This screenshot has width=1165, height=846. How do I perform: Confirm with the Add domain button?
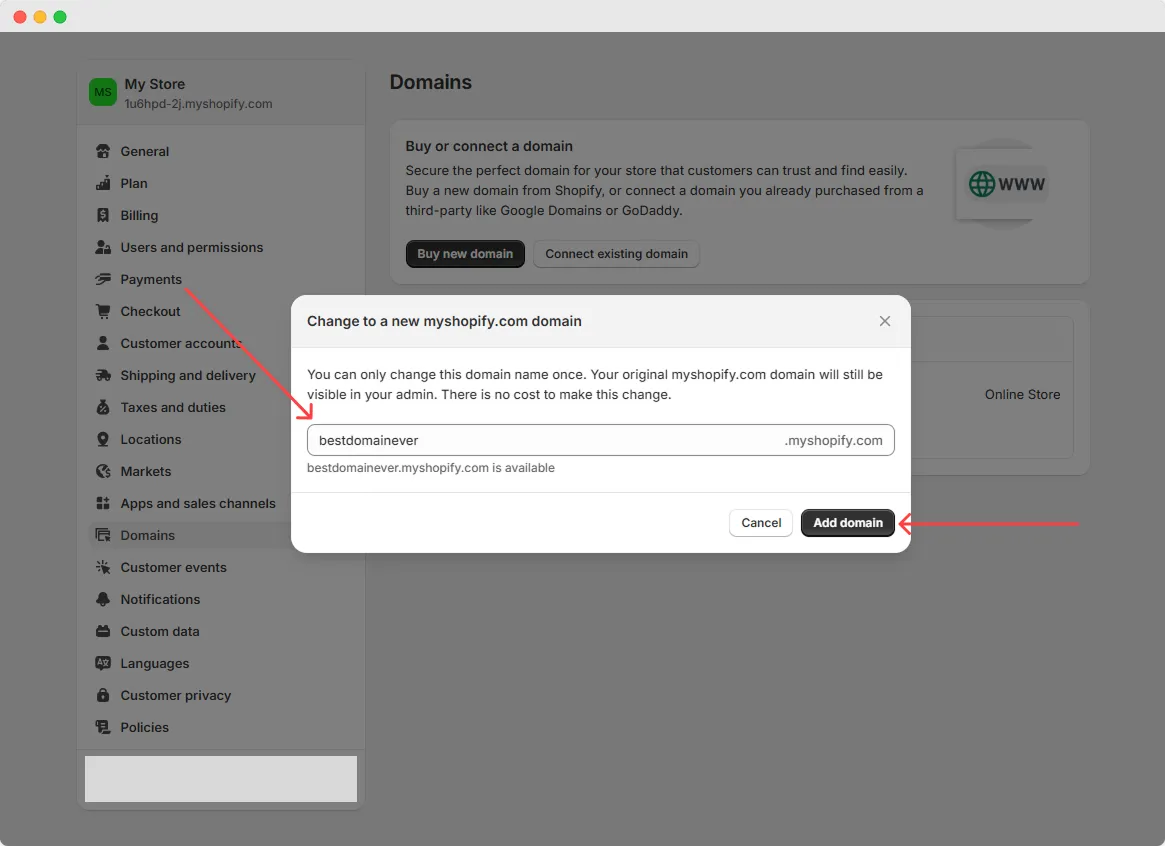click(x=847, y=522)
